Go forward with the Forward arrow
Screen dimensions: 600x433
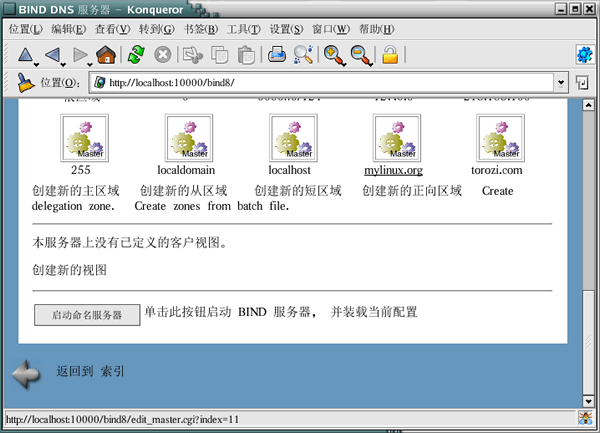click(x=80, y=55)
